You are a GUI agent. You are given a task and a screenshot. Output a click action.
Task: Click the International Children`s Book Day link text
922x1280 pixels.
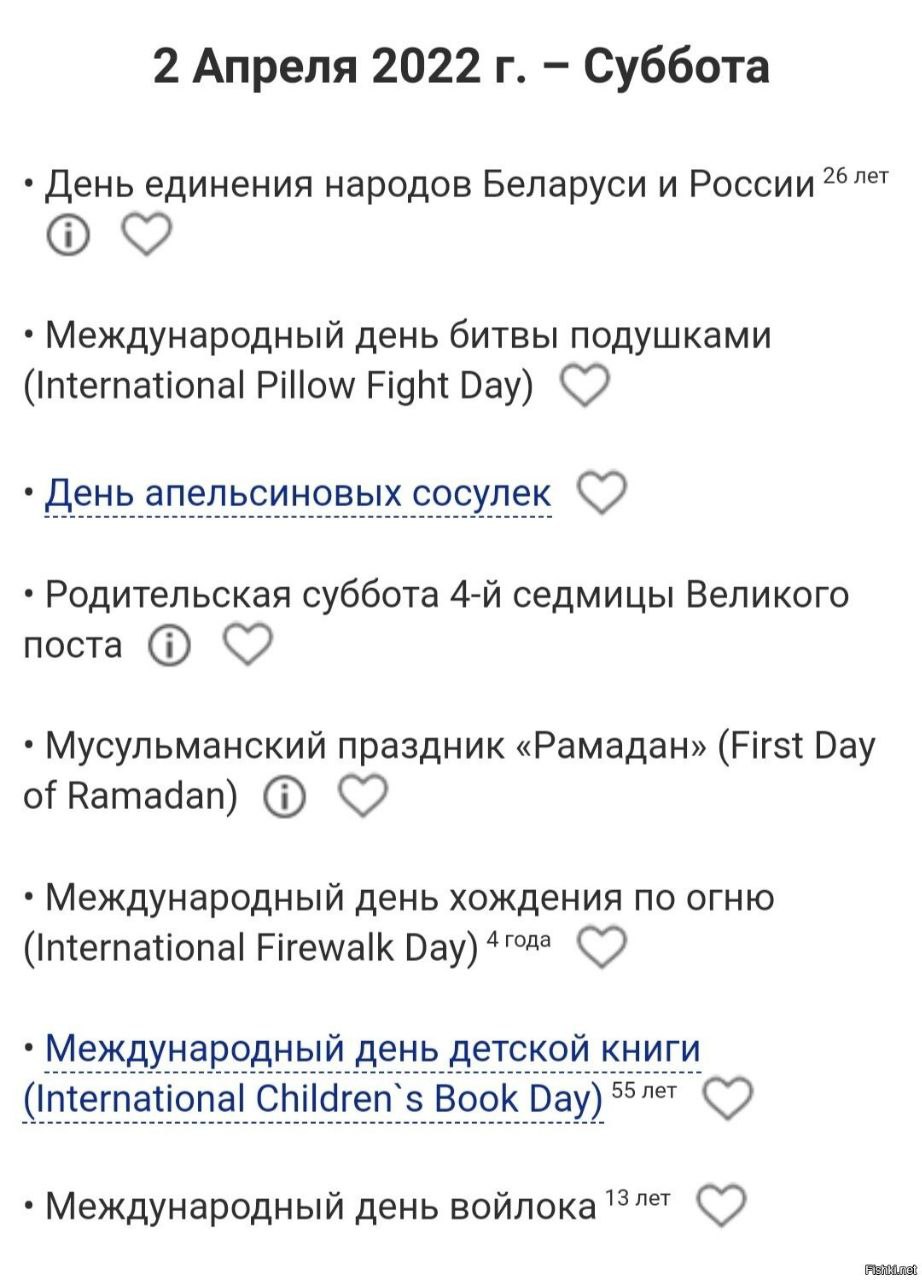point(312,1100)
